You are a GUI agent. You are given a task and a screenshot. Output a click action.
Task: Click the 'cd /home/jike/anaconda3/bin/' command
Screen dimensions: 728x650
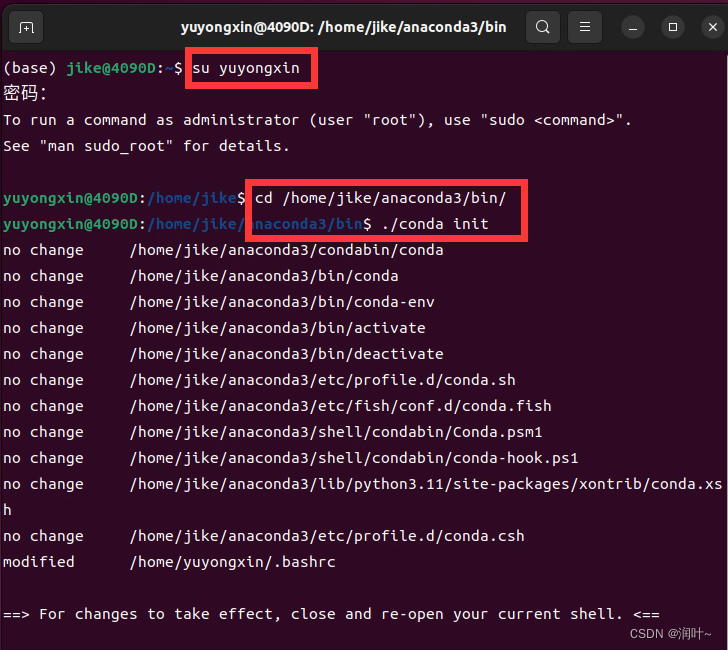380,198
